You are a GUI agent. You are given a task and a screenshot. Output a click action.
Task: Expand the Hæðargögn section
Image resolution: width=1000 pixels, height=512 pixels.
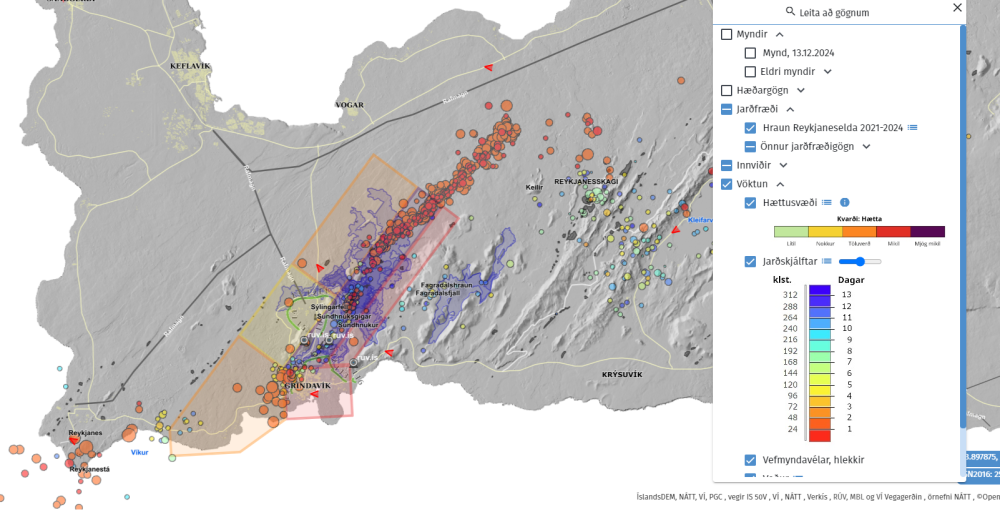click(801, 90)
